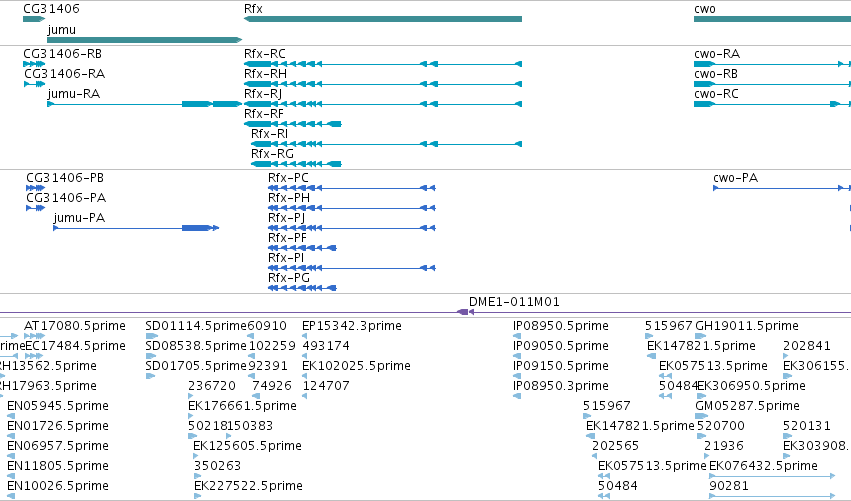
Task: Select transcript Rfx-RF
Action: [x=264, y=114]
